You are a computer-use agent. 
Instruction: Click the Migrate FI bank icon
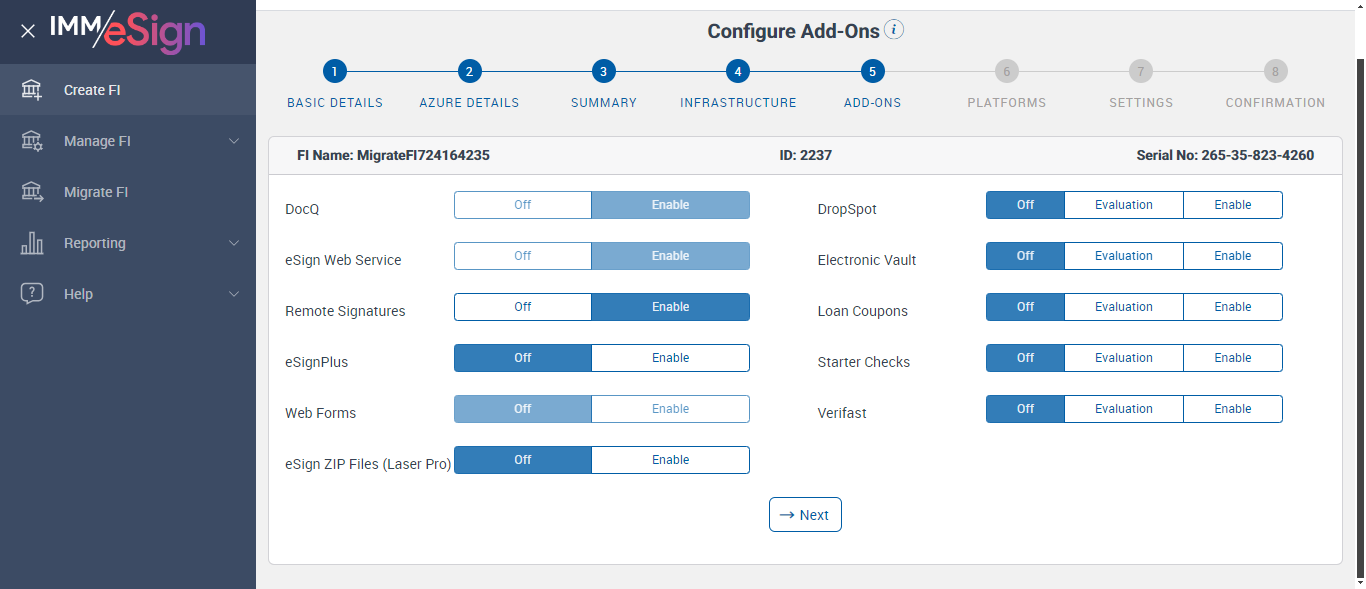[32, 192]
